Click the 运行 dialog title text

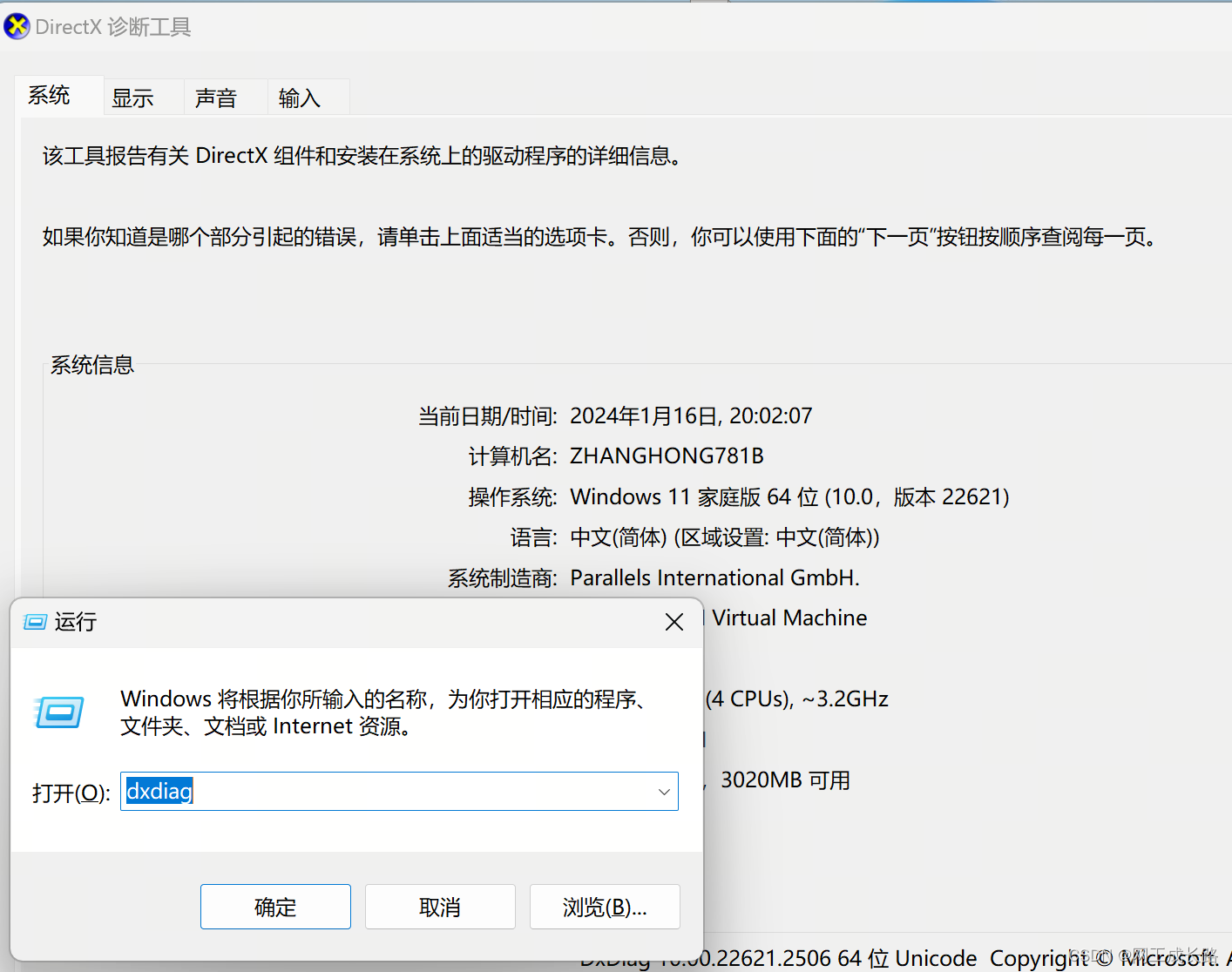[76, 622]
